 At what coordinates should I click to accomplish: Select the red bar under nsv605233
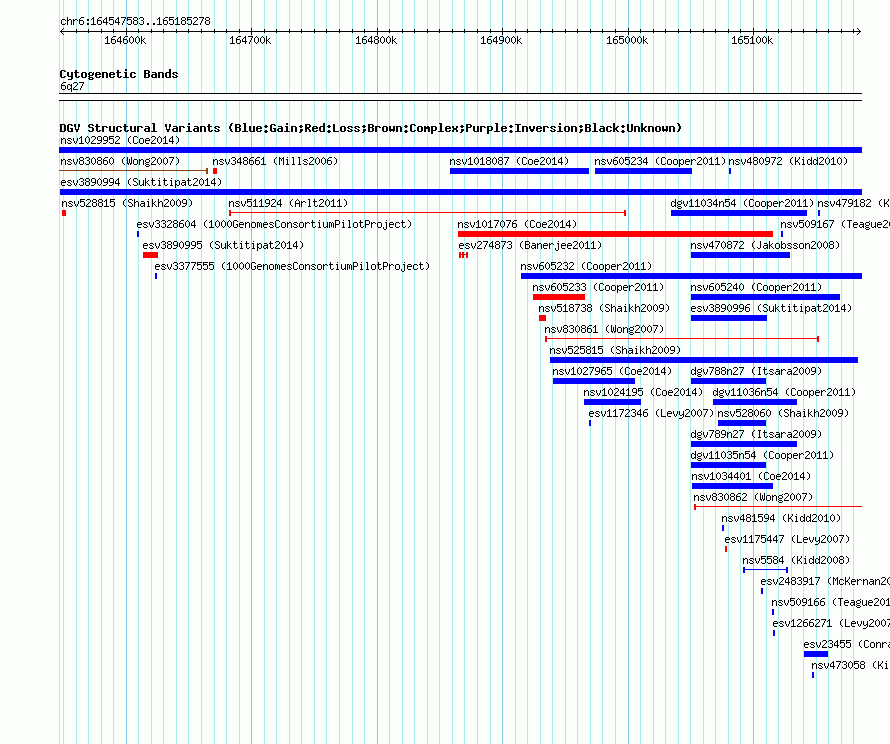click(559, 297)
